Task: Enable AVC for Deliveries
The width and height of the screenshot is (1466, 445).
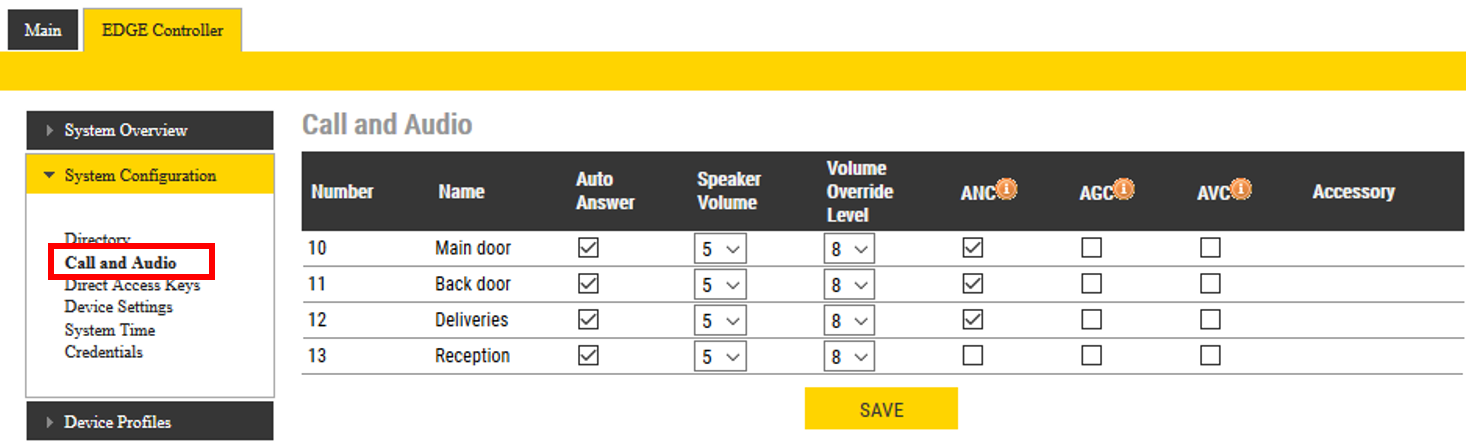Action: (x=1210, y=320)
